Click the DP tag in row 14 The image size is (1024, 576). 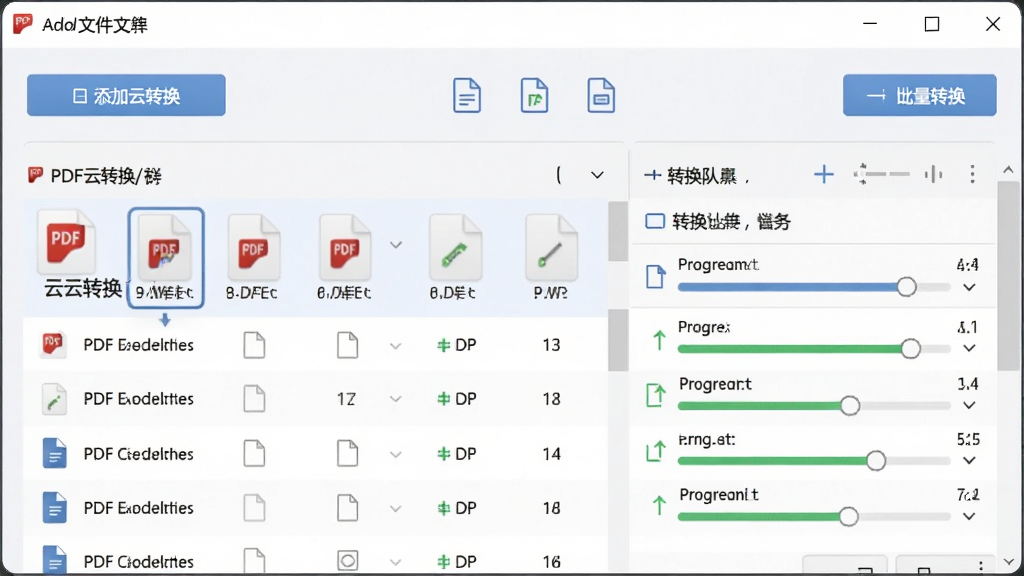[x=456, y=454]
